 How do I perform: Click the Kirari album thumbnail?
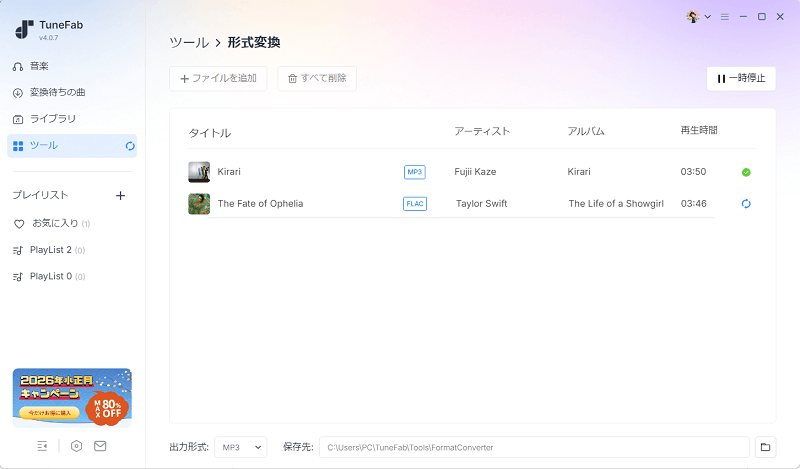tap(199, 172)
